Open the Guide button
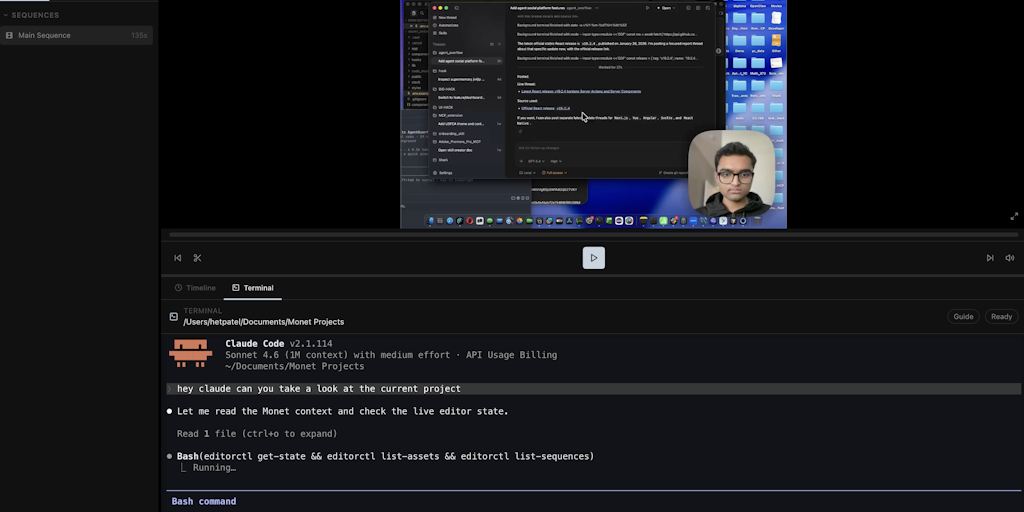Viewport: 1024px width, 512px height. pyautogui.click(x=963, y=317)
